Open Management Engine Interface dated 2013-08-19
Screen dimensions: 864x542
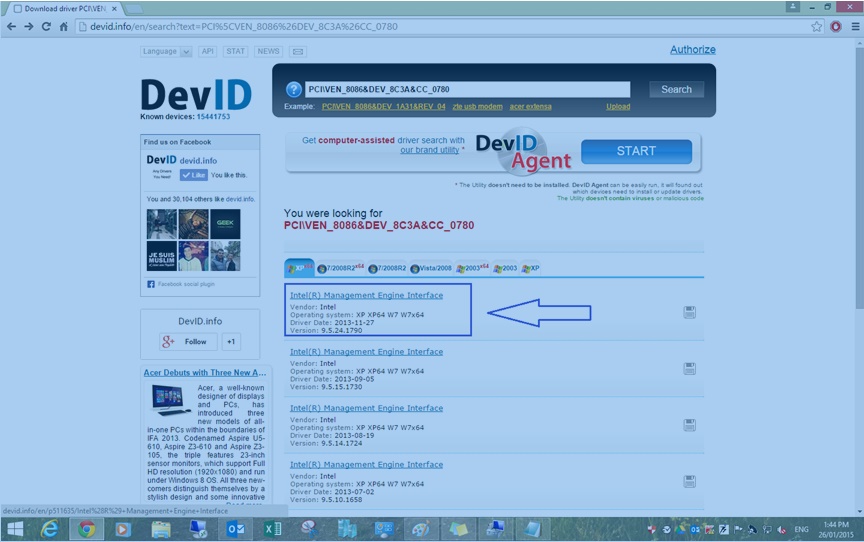click(366, 408)
